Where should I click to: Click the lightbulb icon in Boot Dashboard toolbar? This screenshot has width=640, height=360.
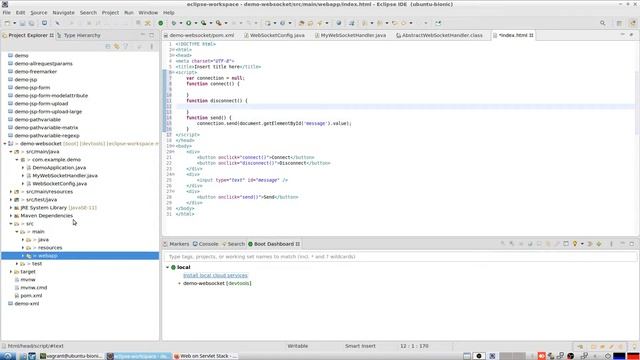pos(575,244)
